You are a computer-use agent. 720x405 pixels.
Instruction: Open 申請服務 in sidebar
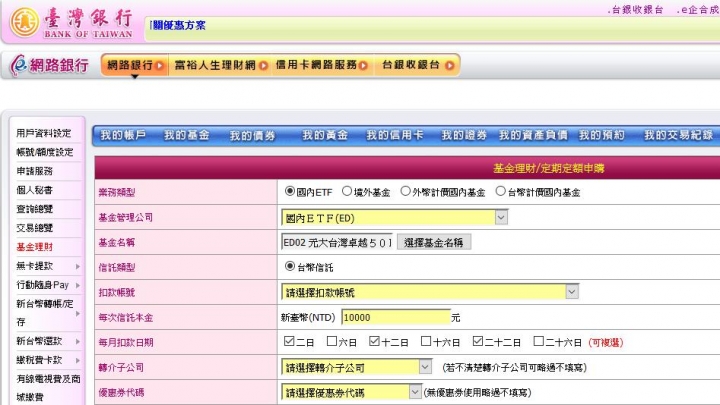point(34,171)
